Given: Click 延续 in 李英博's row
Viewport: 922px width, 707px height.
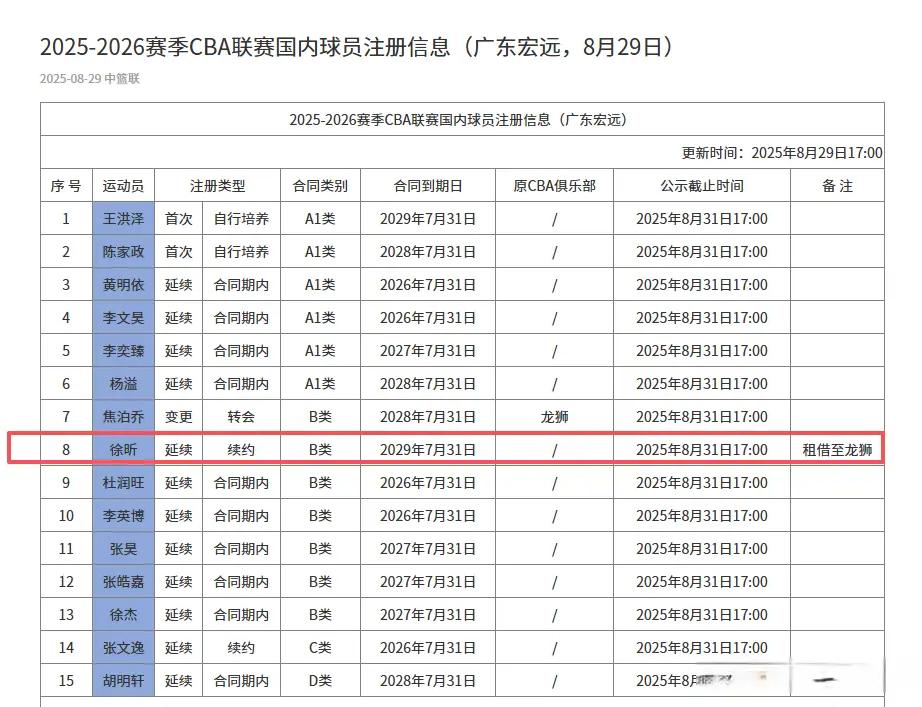Looking at the screenshot, I should pyautogui.click(x=178, y=515).
